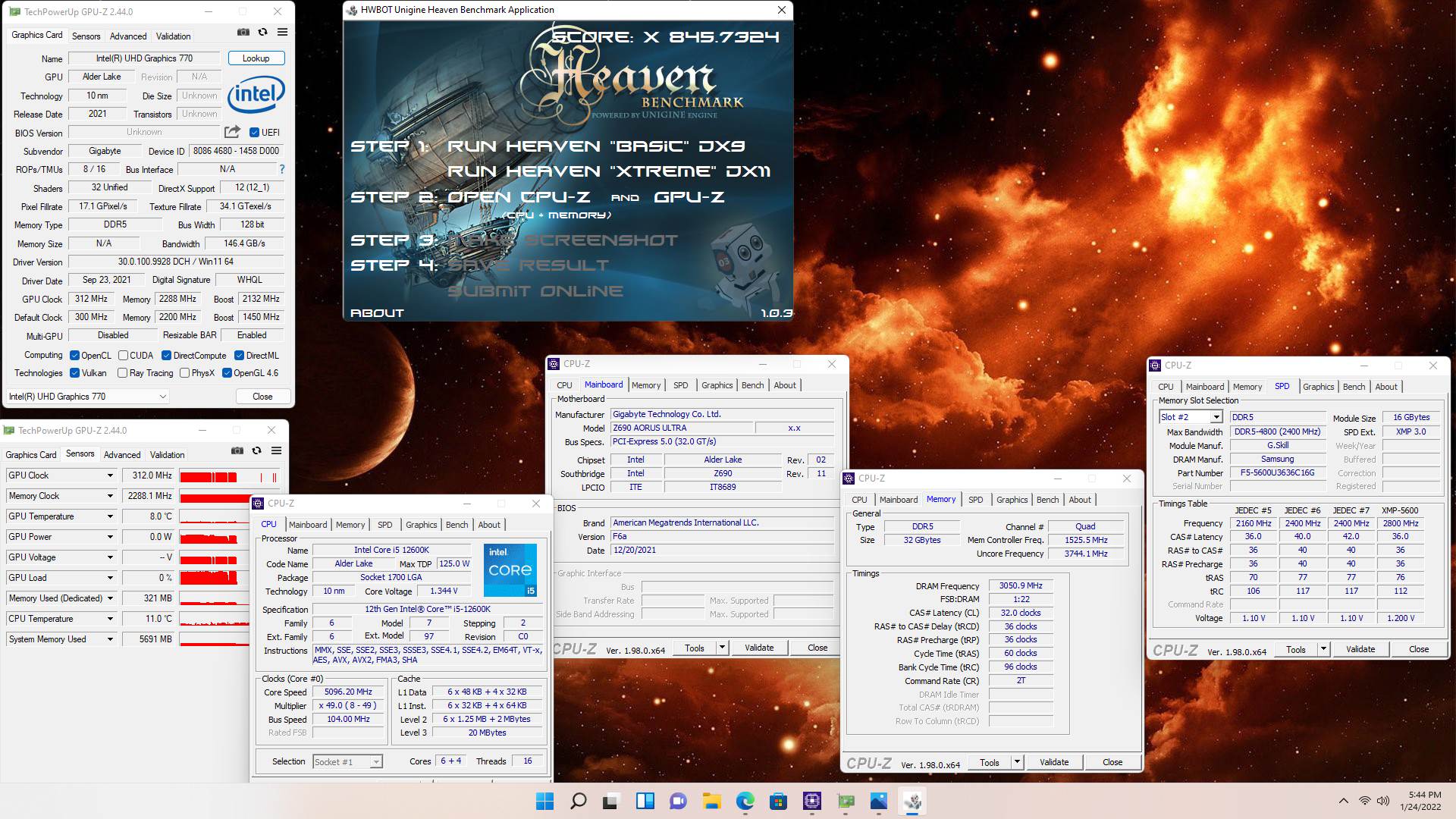
Task: Click the volume speaker tray icon
Action: click(x=1382, y=801)
